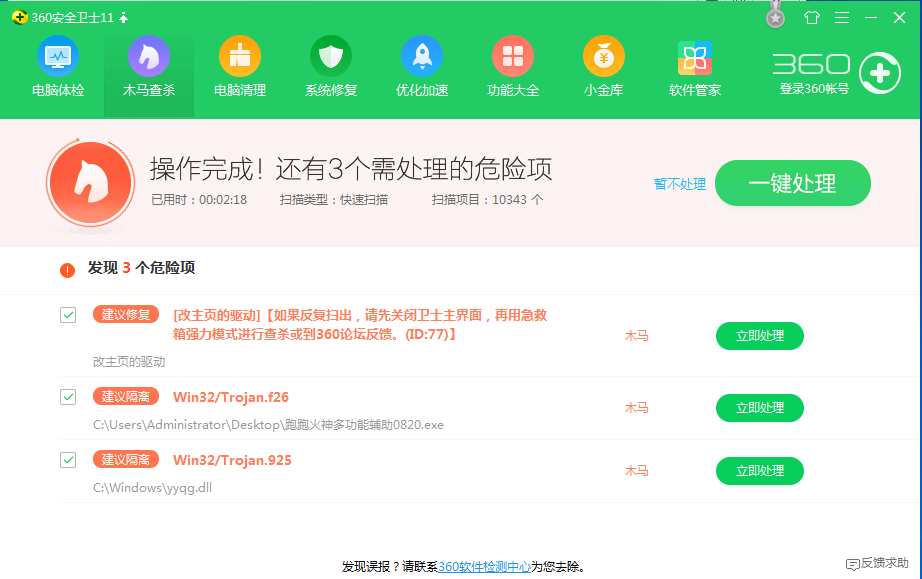
Task: Open 电脑清理 cleanup broom icon
Action: coord(240,56)
